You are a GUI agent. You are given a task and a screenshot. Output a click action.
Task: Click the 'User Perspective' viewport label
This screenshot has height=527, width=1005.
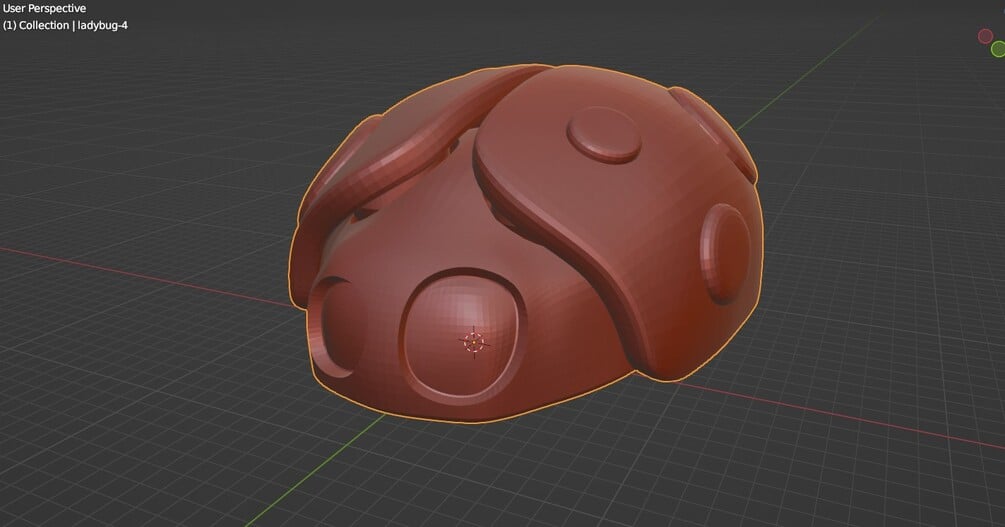(x=44, y=8)
